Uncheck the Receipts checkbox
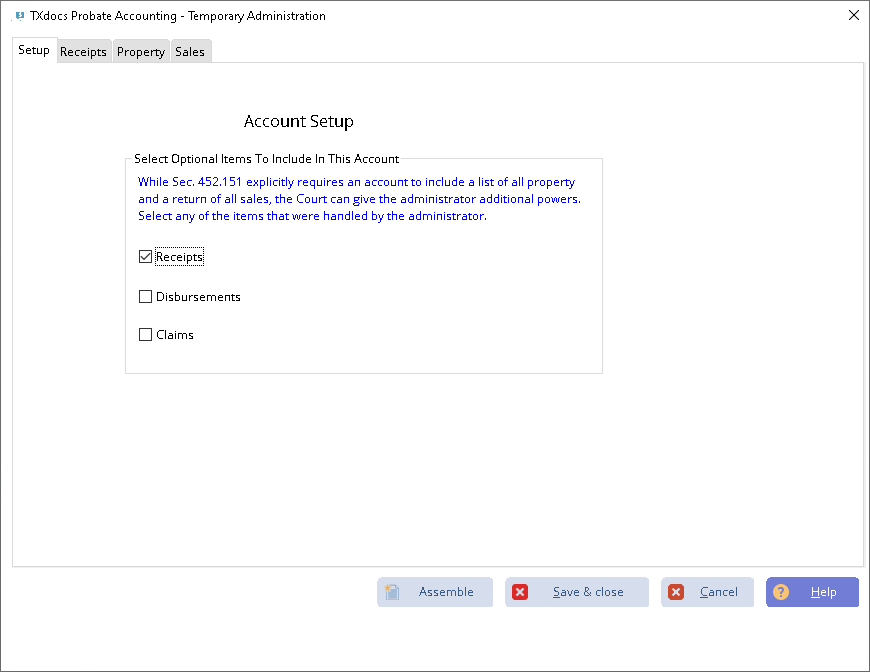The width and height of the screenshot is (870, 672). [x=146, y=257]
